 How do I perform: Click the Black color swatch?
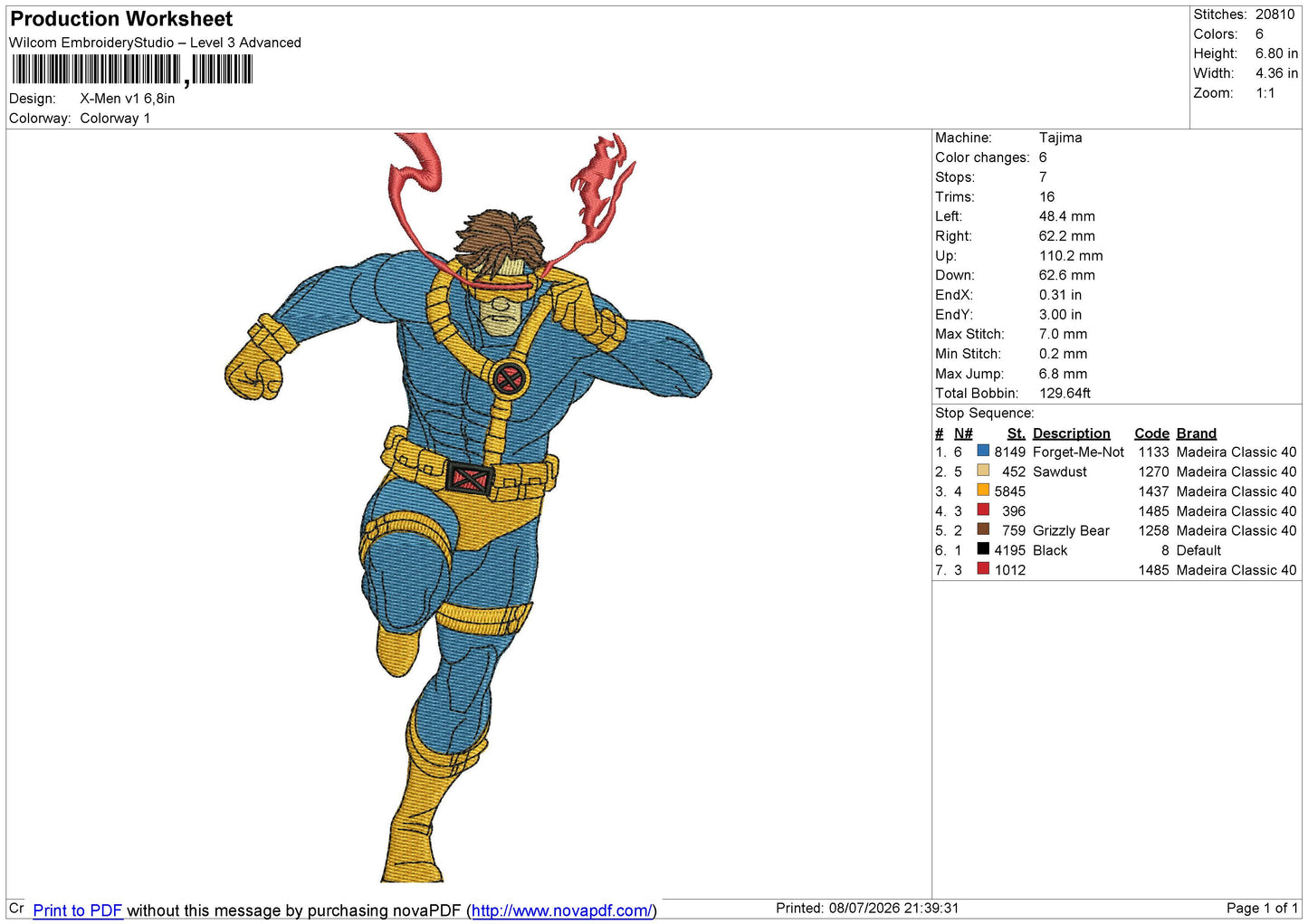983,549
